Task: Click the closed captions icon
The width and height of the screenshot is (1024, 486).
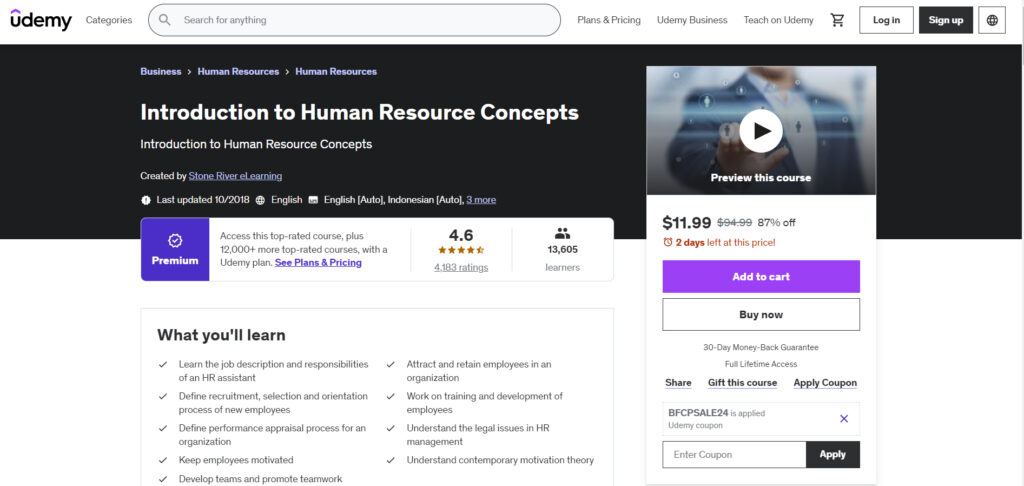Action: point(313,200)
